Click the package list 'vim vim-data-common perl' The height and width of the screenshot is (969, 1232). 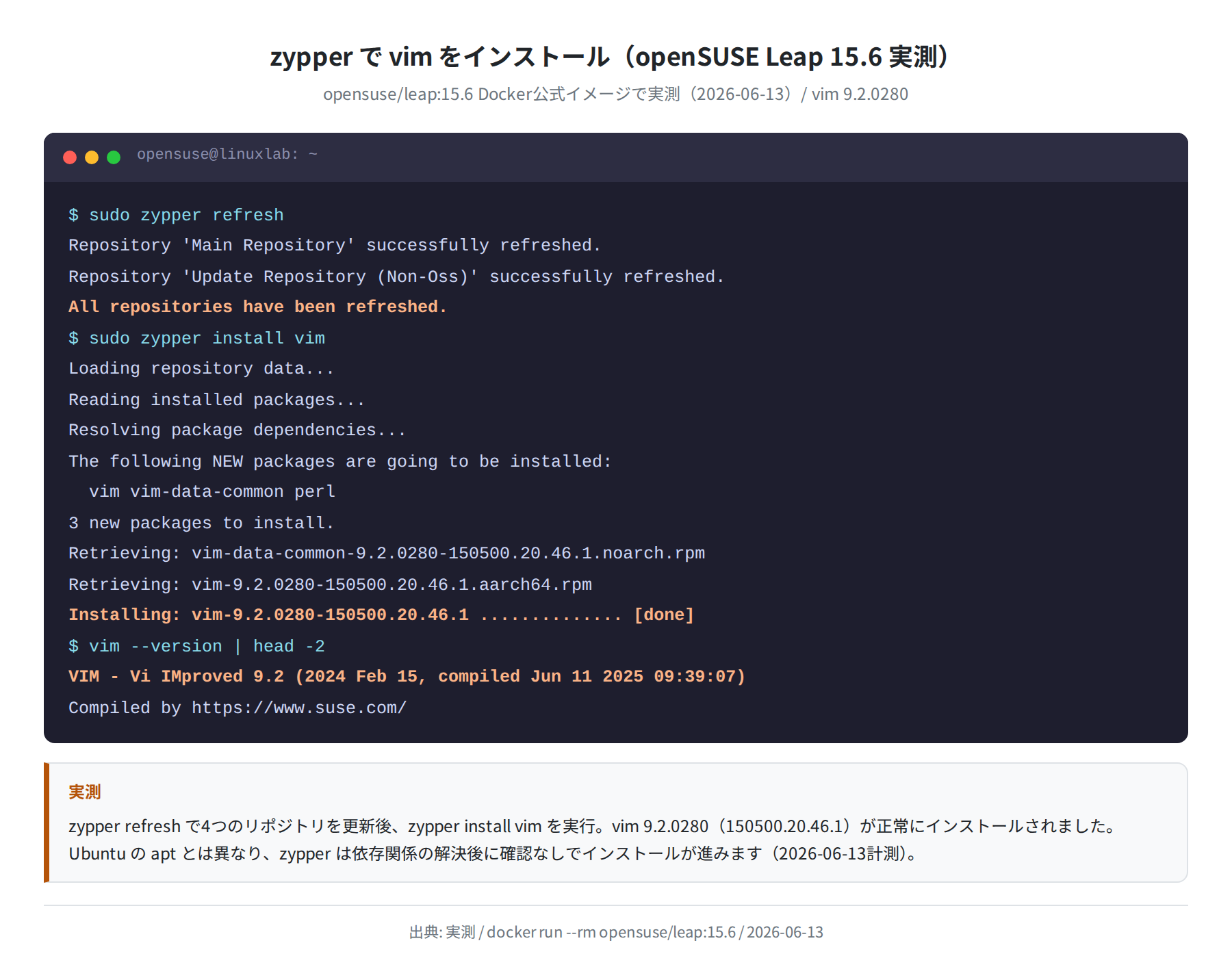click(x=212, y=492)
